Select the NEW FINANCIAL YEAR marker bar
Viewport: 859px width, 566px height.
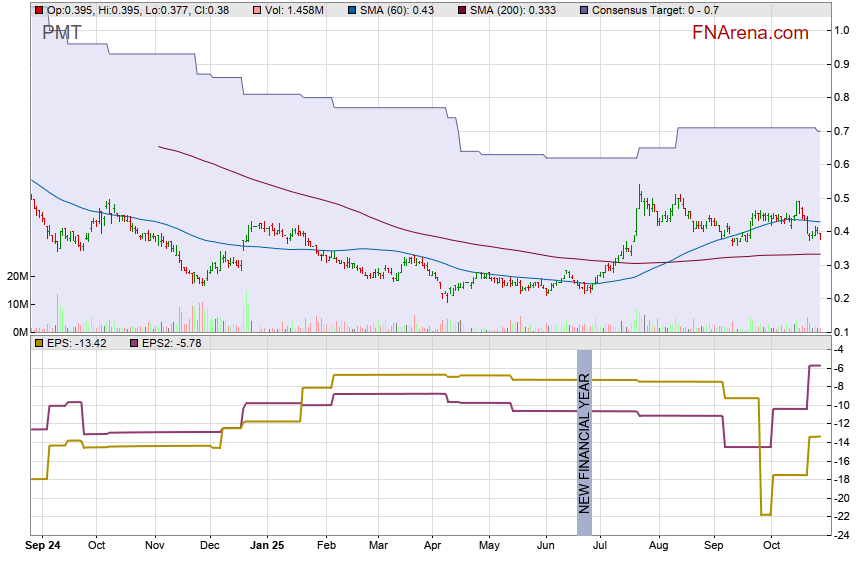pos(584,442)
